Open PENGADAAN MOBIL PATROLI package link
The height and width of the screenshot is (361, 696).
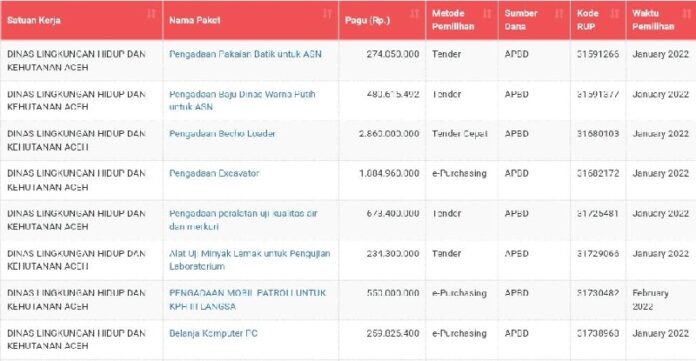(247, 300)
